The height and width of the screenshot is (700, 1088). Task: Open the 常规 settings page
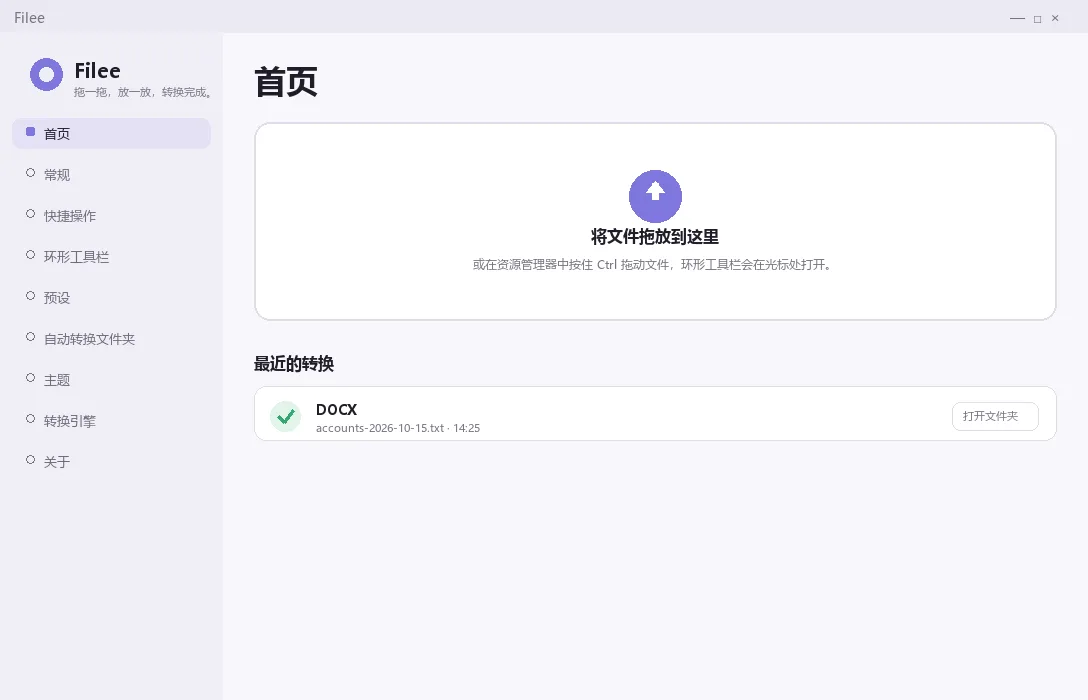point(111,174)
